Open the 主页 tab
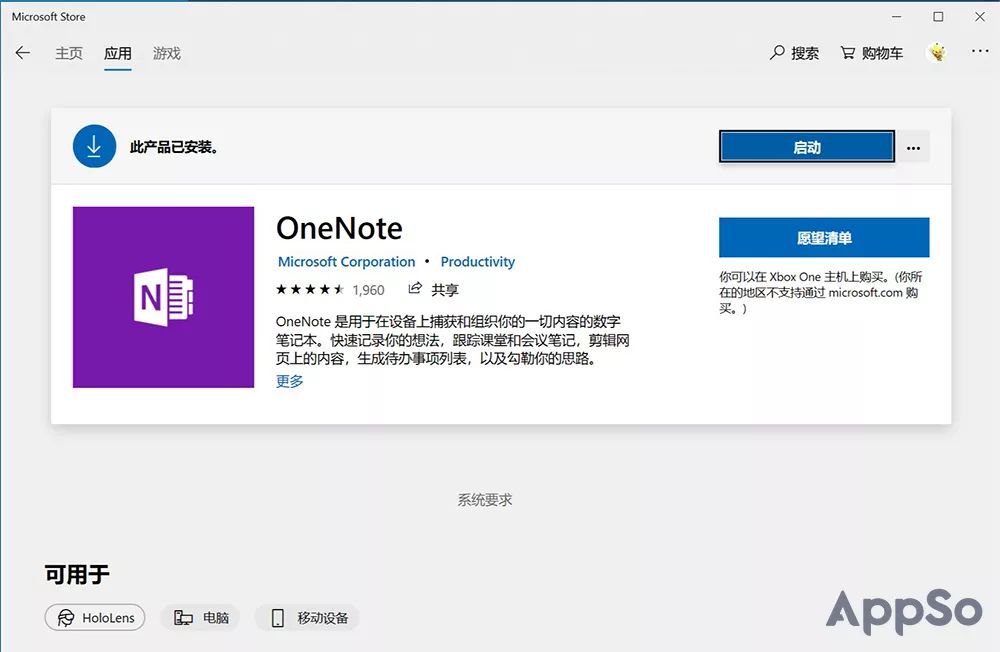This screenshot has height=652, width=1000. pyautogui.click(x=69, y=54)
